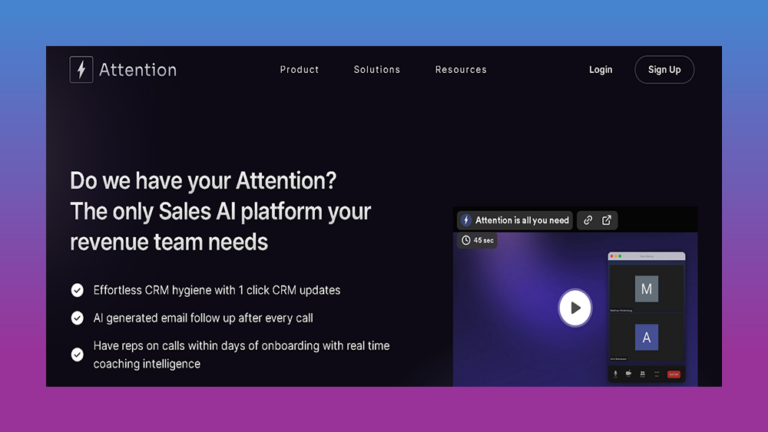The width and height of the screenshot is (768, 432).
Task: Click 'Effortless CRM hygiene with 1 click CRM updates'
Action: [216, 290]
